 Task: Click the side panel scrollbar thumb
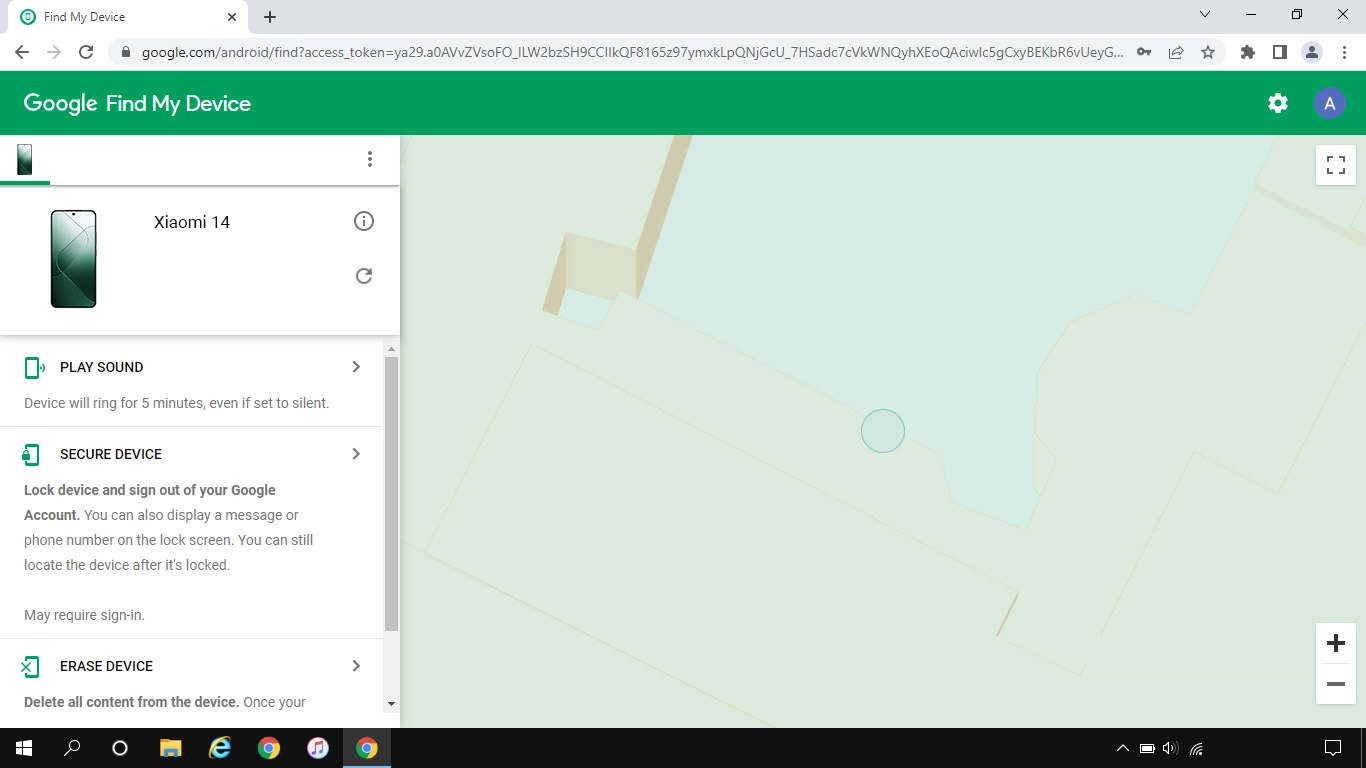click(x=391, y=494)
